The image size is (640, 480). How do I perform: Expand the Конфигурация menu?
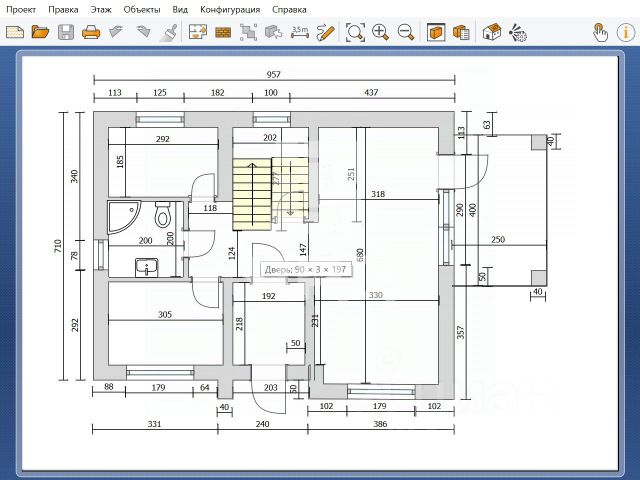tap(230, 9)
